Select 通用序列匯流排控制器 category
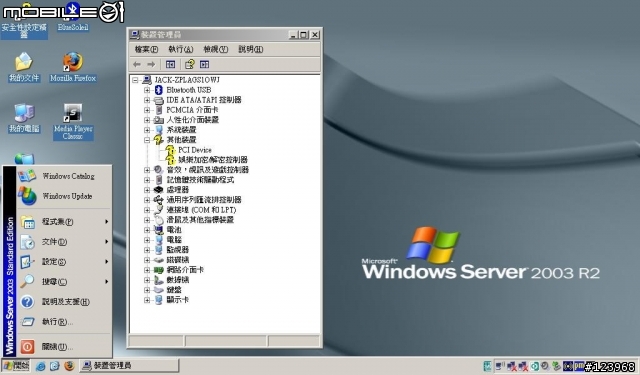This screenshot has width=640, height=375. coord(204,200)
